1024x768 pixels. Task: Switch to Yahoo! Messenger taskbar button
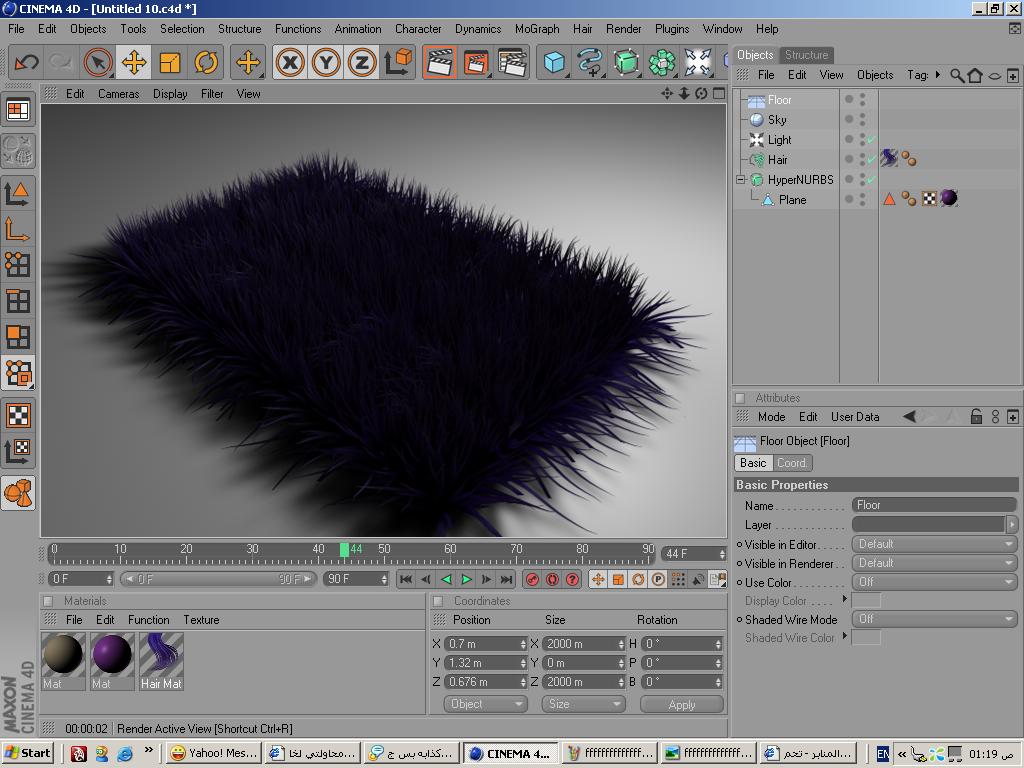tap(214, 753)
